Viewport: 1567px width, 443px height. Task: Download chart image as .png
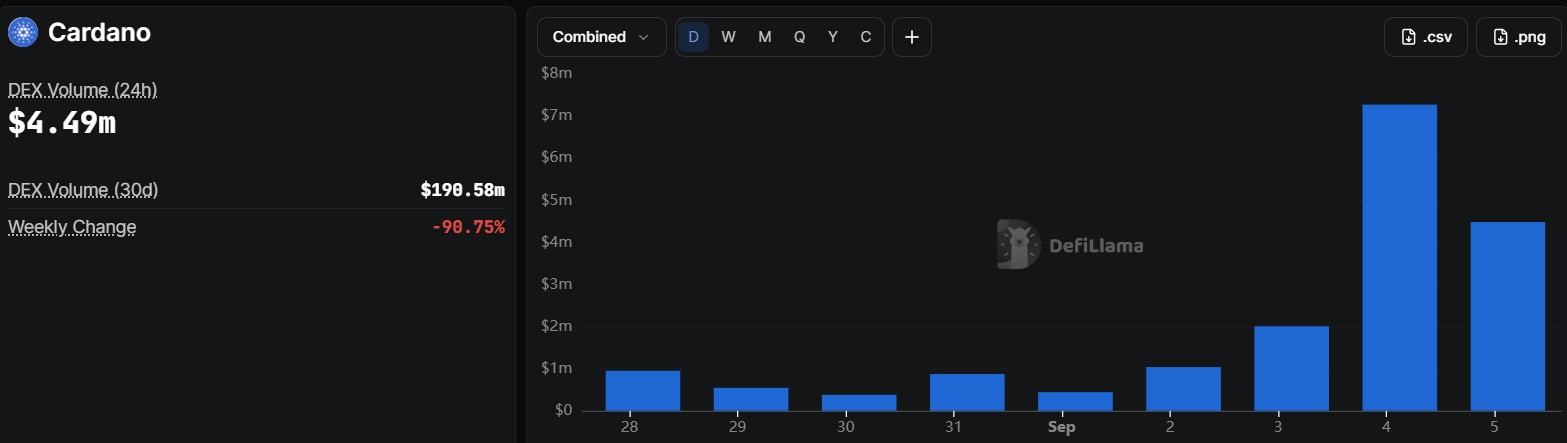coord(1518,37)
